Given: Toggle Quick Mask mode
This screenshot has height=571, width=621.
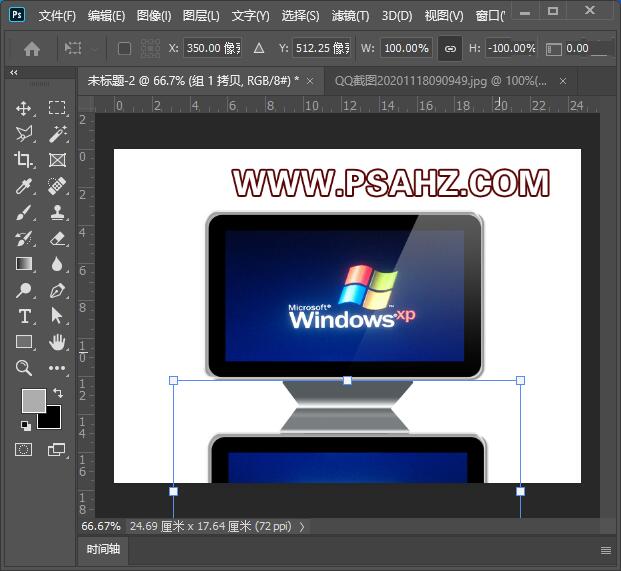Looking at the screenshot, I should 23,449.
